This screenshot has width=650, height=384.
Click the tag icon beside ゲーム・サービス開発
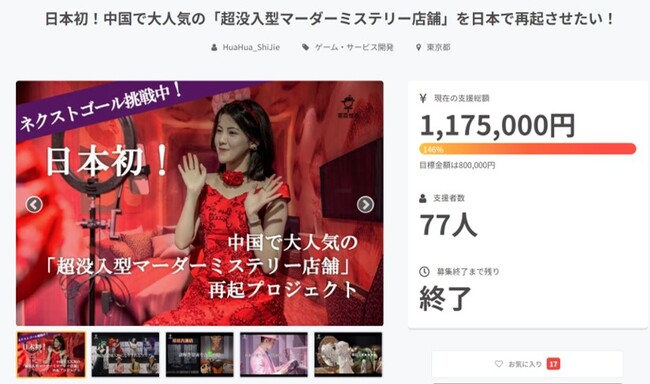pyautogui.click(x=306, y=47)
